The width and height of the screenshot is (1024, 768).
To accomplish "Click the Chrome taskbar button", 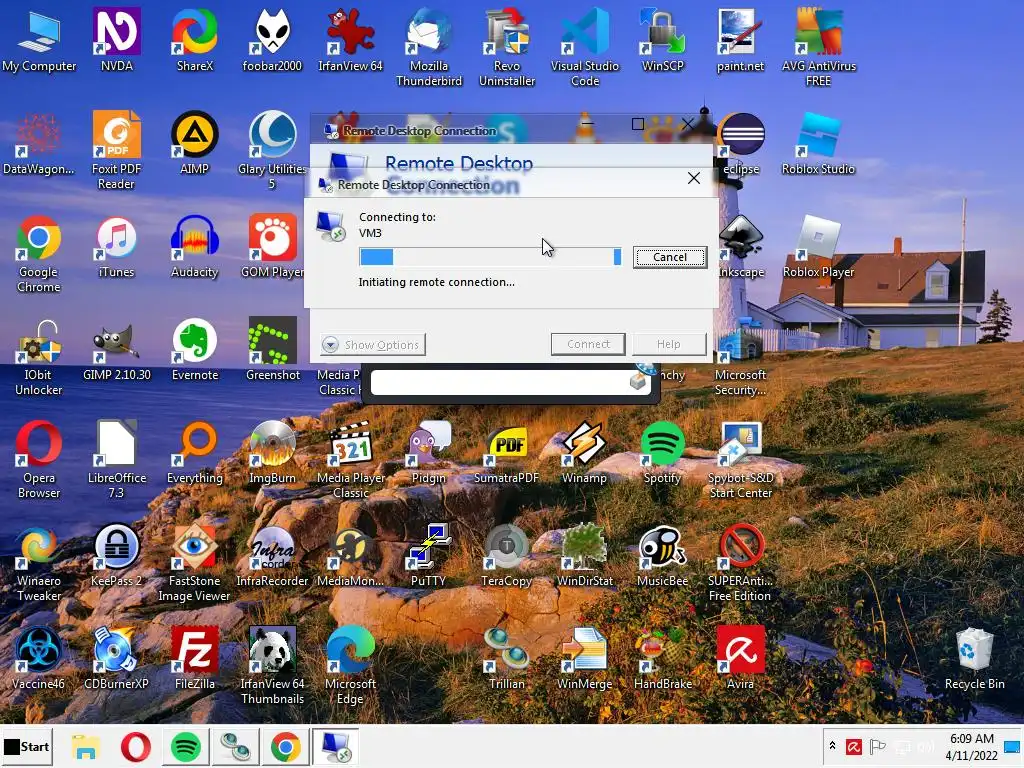I will (285, 746).
